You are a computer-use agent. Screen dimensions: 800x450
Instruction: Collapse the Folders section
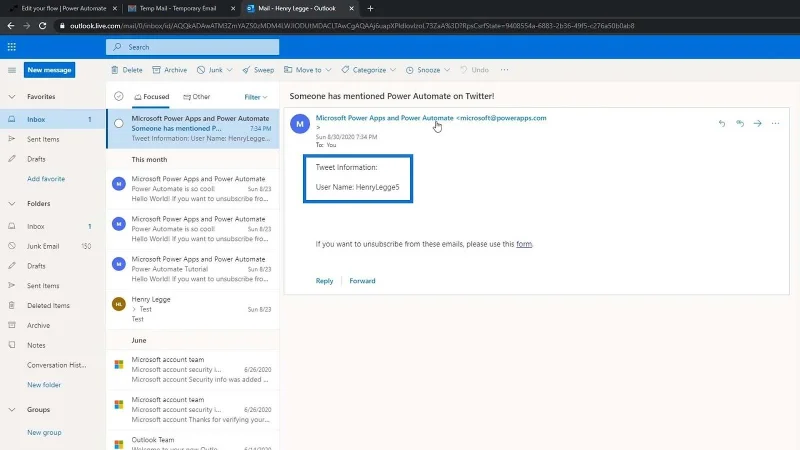pyautogui.click(x=12, y=204)
